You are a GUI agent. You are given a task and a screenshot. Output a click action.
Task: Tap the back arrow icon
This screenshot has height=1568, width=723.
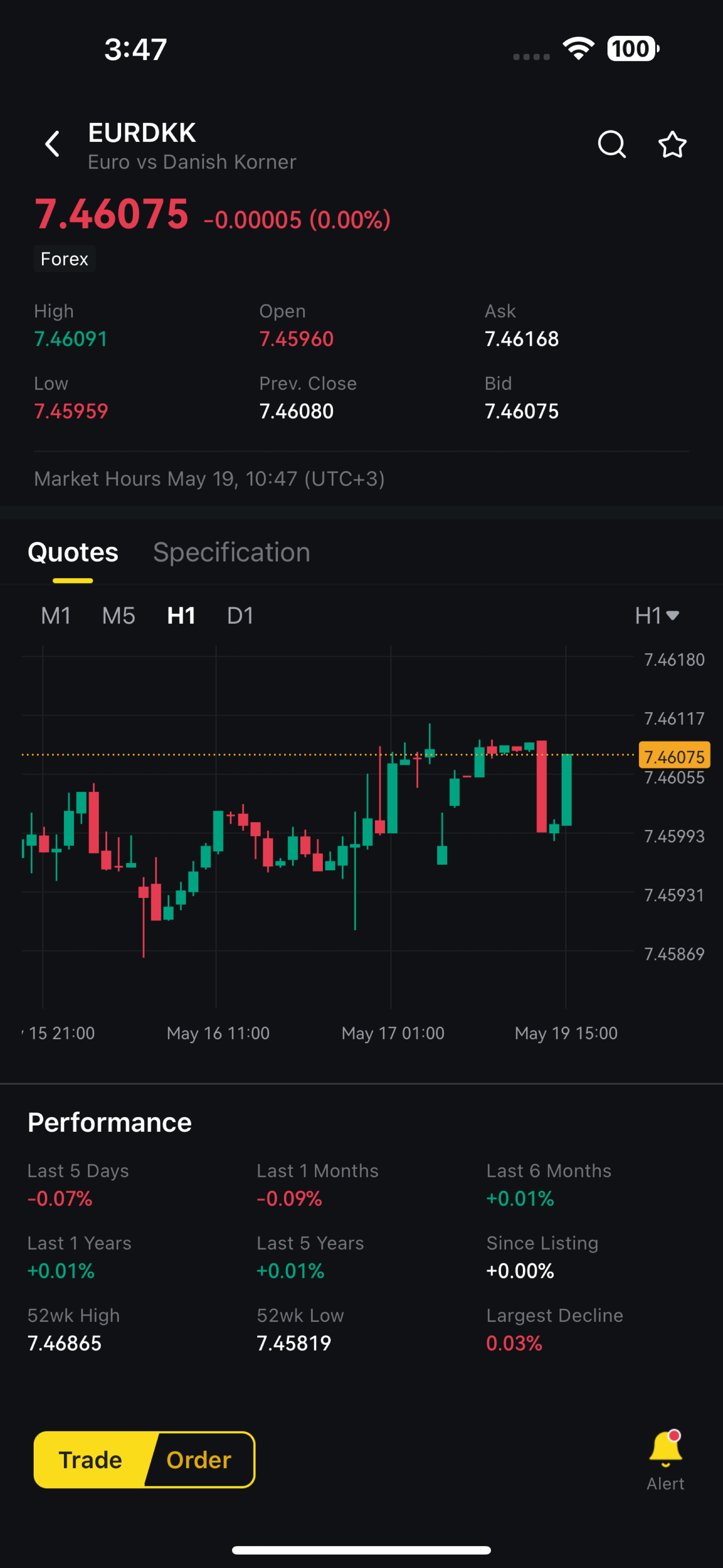click(53, 144)
